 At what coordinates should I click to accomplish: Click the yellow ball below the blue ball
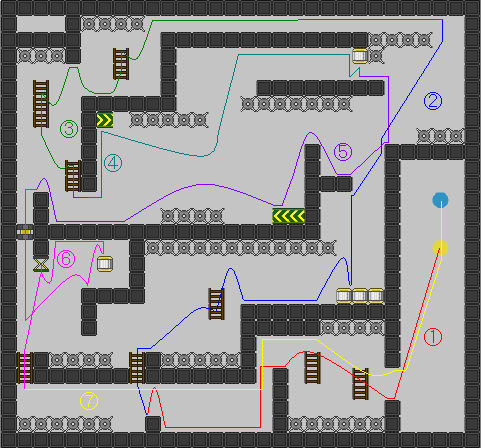[x=440, y=248]
